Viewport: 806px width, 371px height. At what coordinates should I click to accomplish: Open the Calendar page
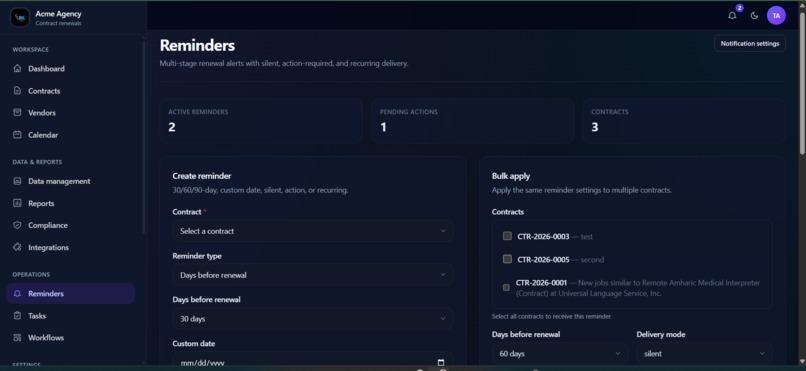pos(70,135)
